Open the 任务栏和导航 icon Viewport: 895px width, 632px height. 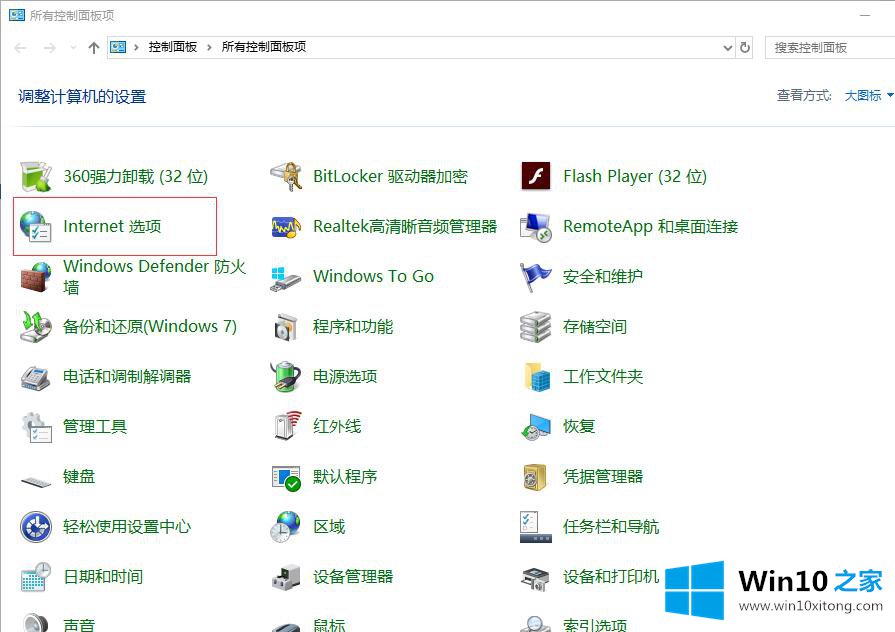536,526
